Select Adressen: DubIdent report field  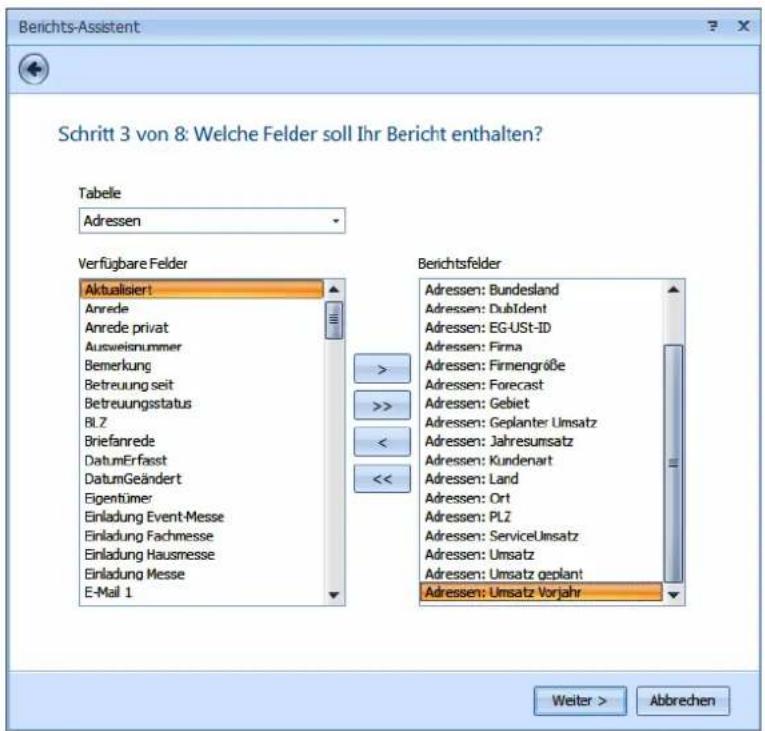pos(541,308)
